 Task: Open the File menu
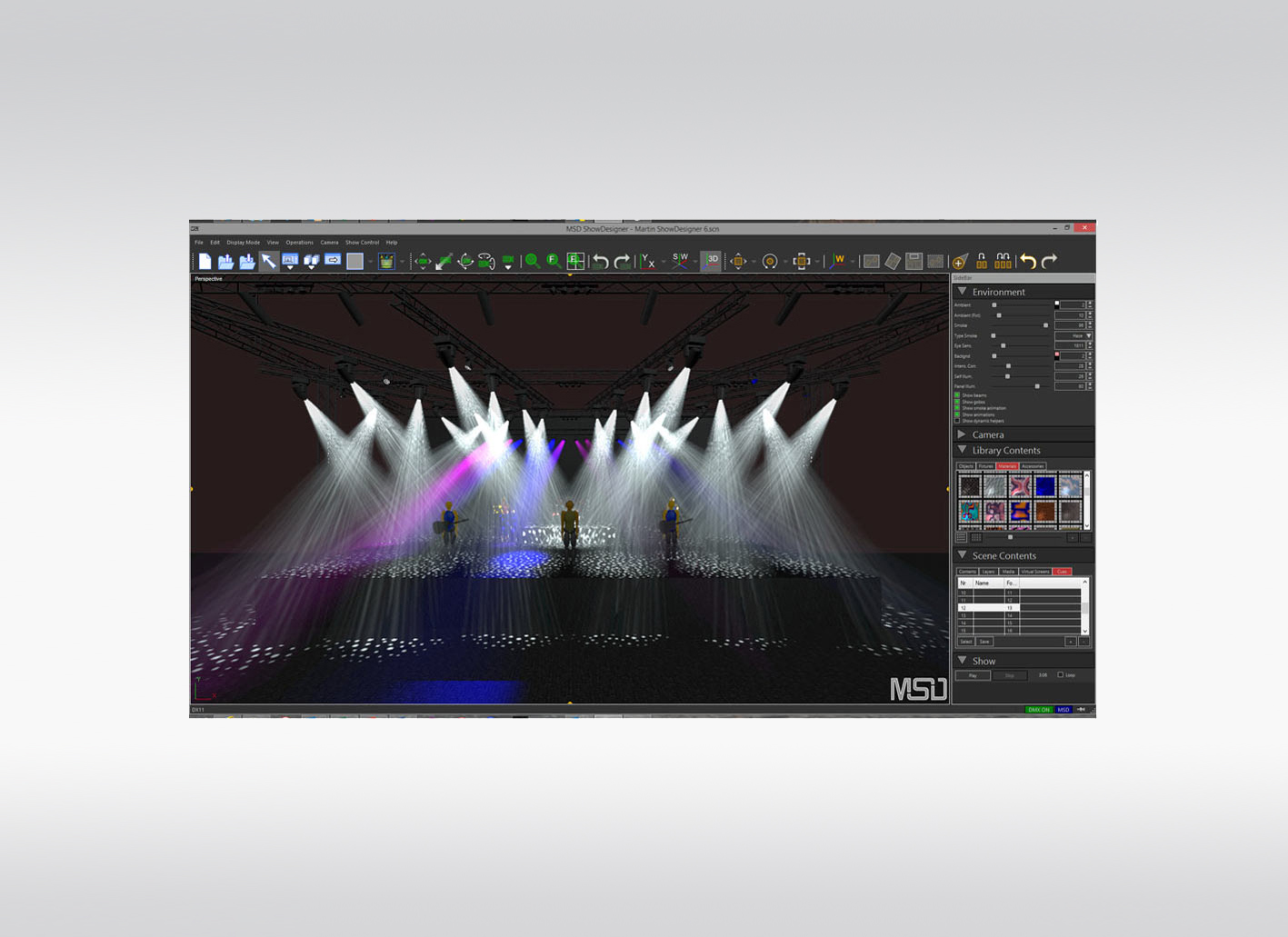tap(198, 243)
